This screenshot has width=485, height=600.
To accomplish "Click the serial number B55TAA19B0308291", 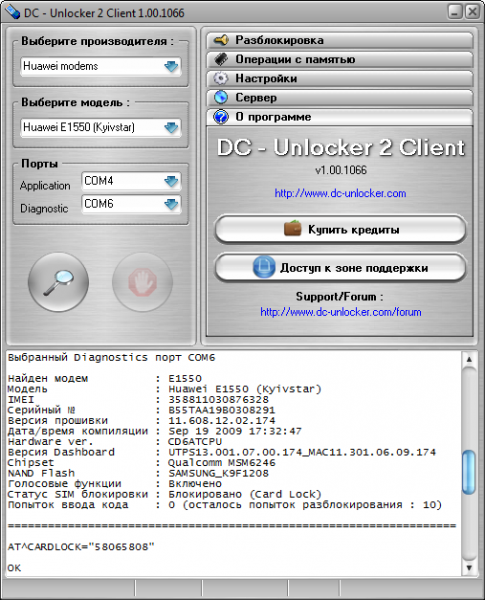I will [222, 410].
